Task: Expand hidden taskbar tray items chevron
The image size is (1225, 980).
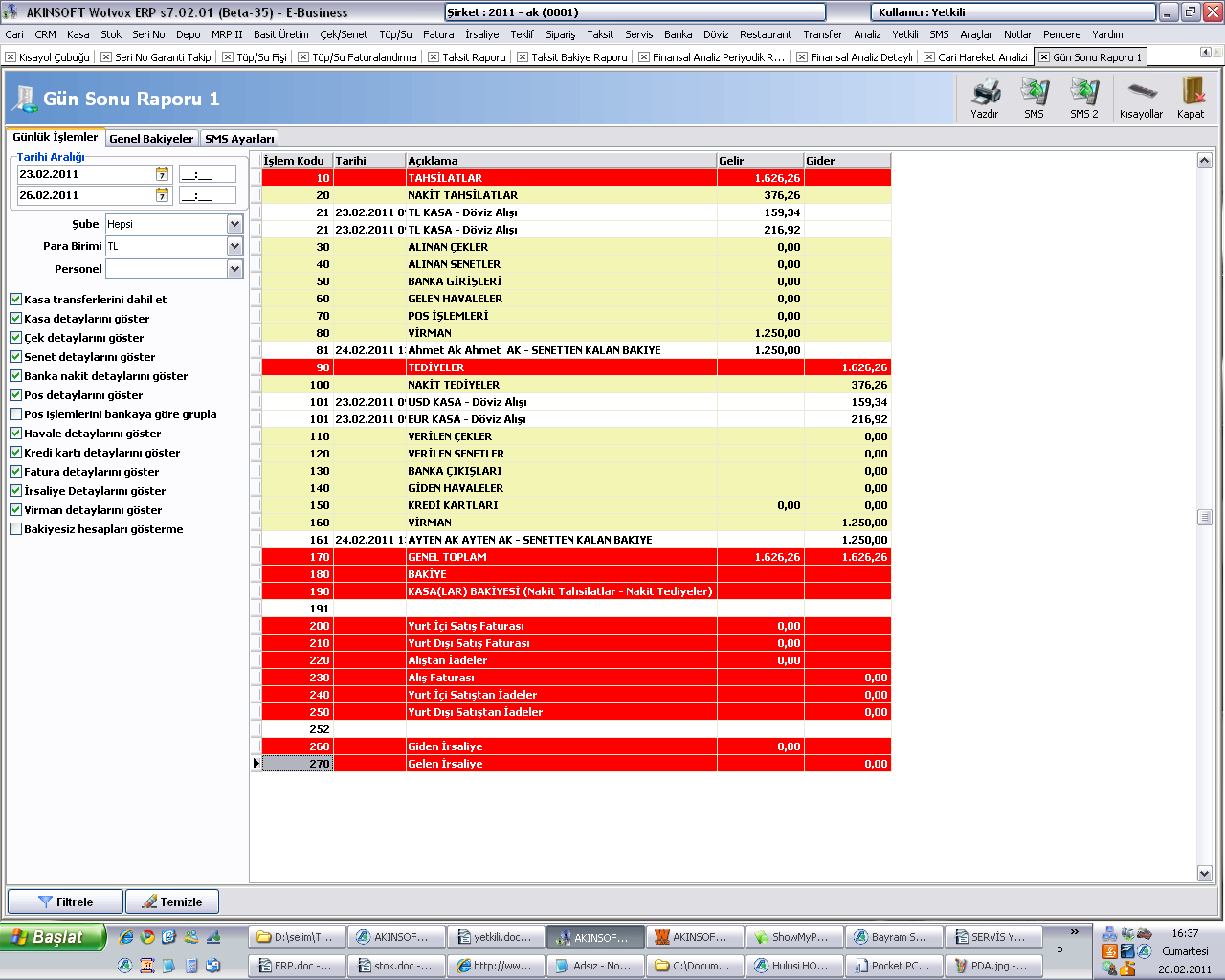Action: click(x=1075, y=931)
